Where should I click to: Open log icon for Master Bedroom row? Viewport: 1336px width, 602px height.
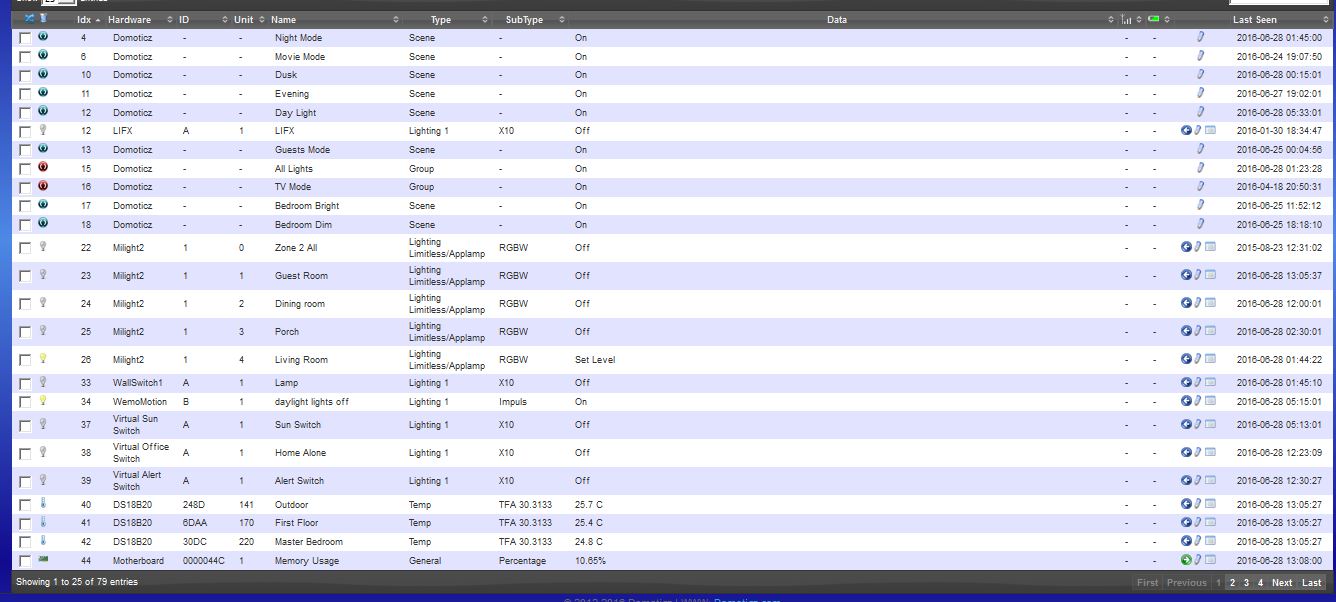tap(1210, 541)
